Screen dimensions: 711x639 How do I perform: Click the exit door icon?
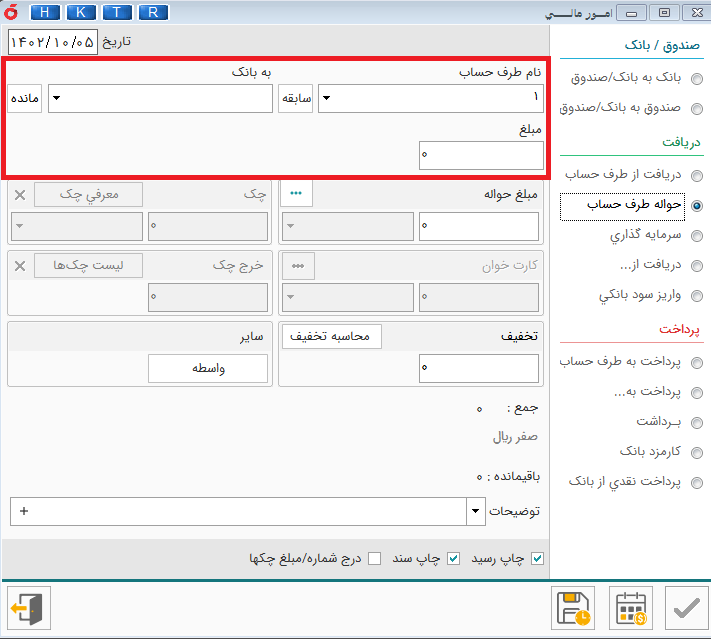click(x=28, y=608)
